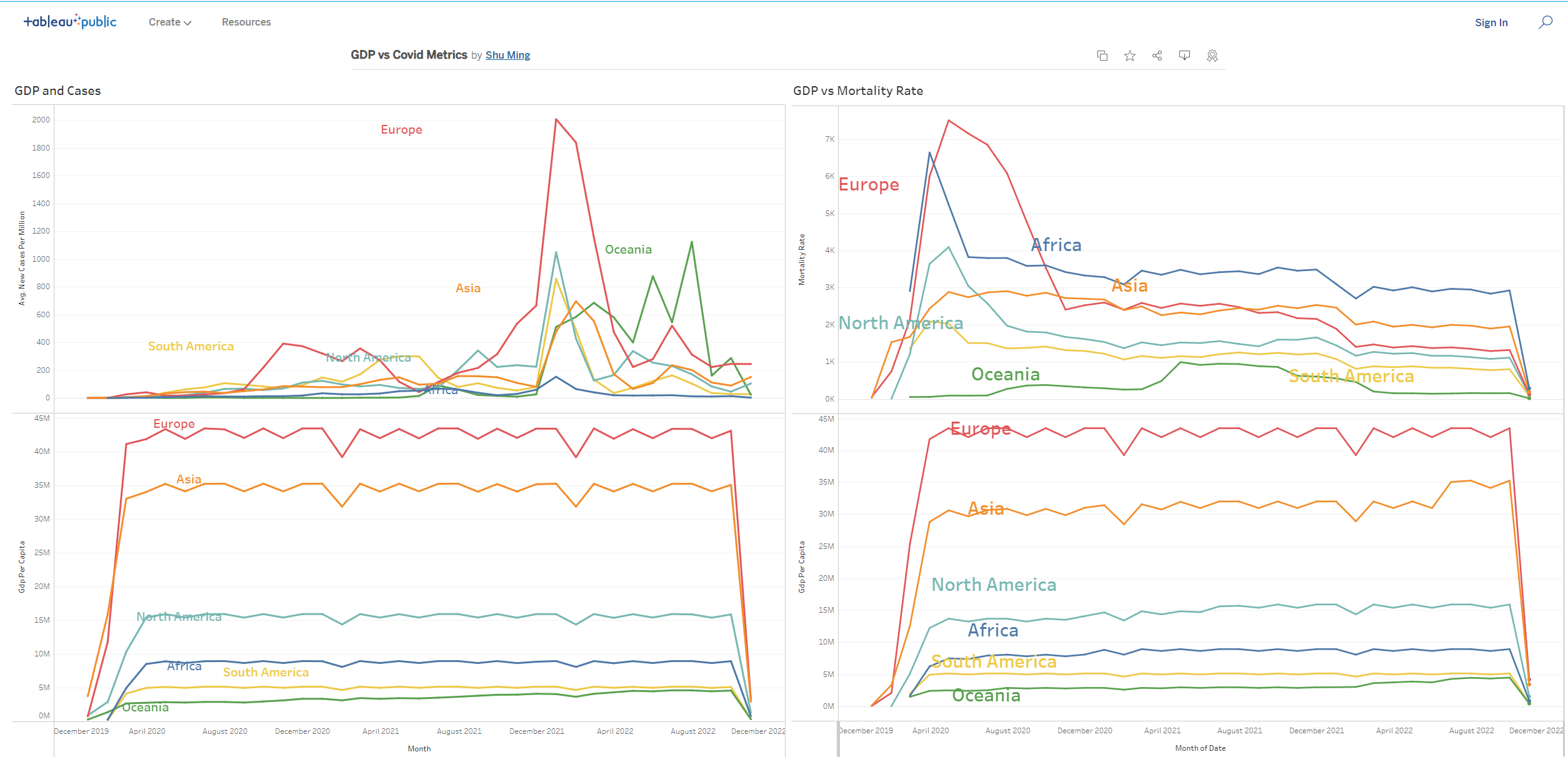The height and width of the screenshot is (757, 1568).
Task: Click the South America label in mortality chart
Action: pos(1351,376)
